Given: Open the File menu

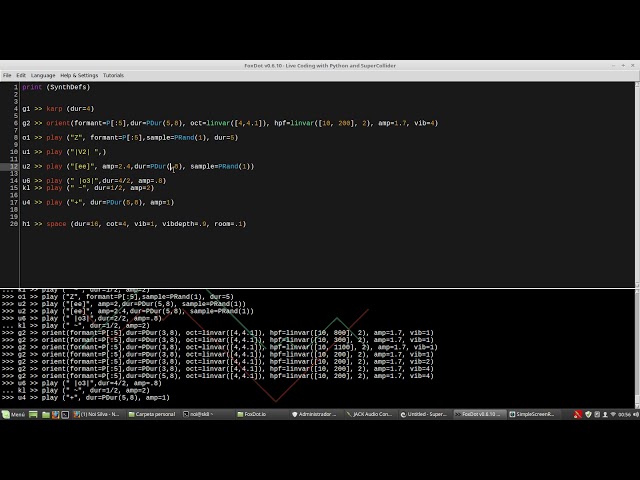Looking at the screenshot, I should (7, 76).
